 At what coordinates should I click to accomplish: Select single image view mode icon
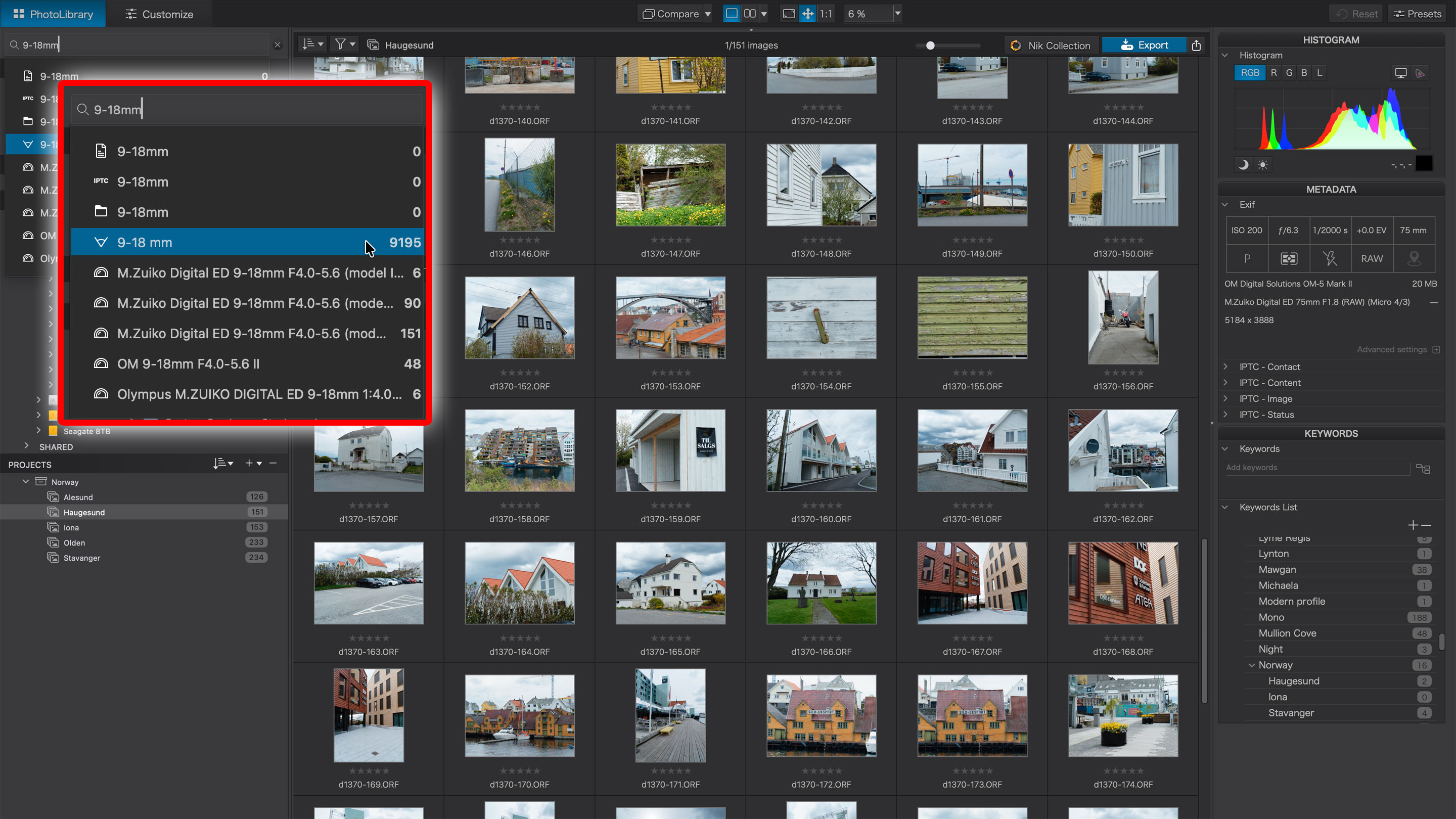click(x=732, y=14)
